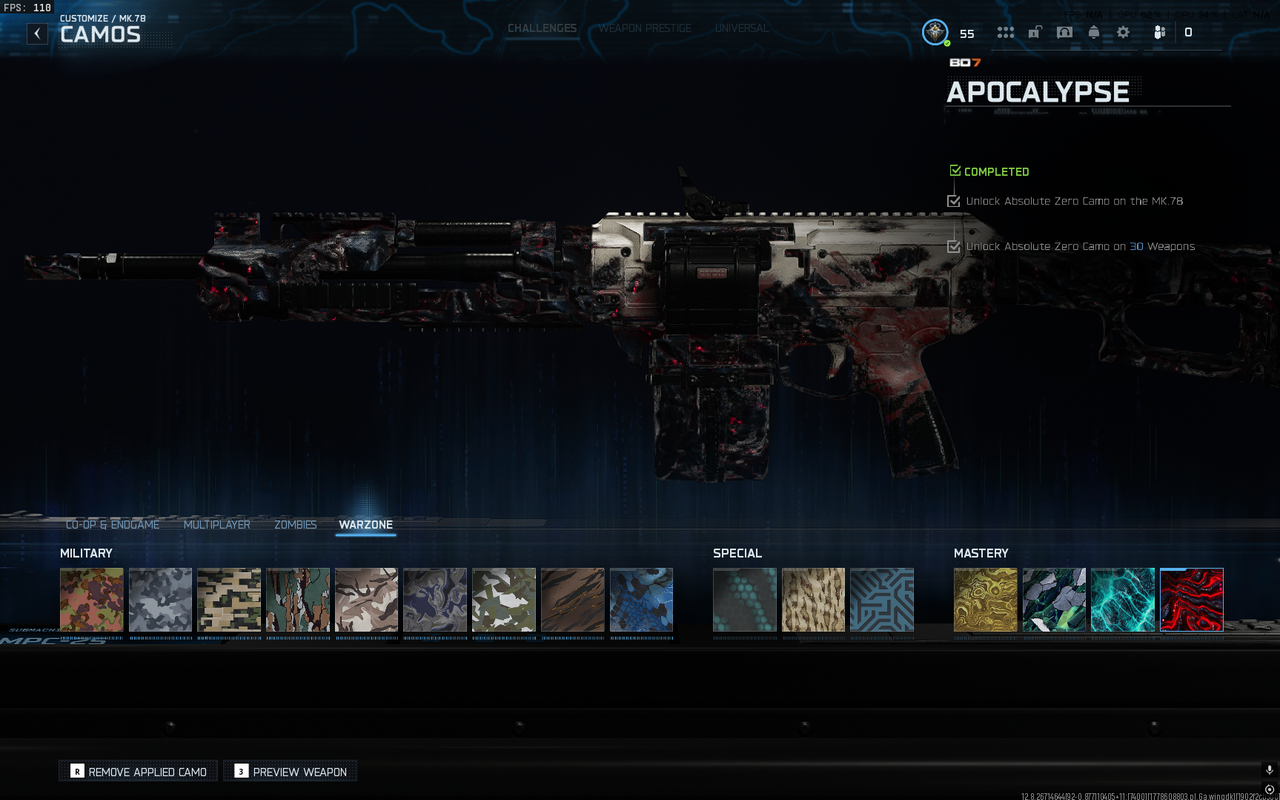The width and height of the screenshot is (1280, 800).
Task: Select the blue maze circuit Special camo
Action: click(882, 600)
